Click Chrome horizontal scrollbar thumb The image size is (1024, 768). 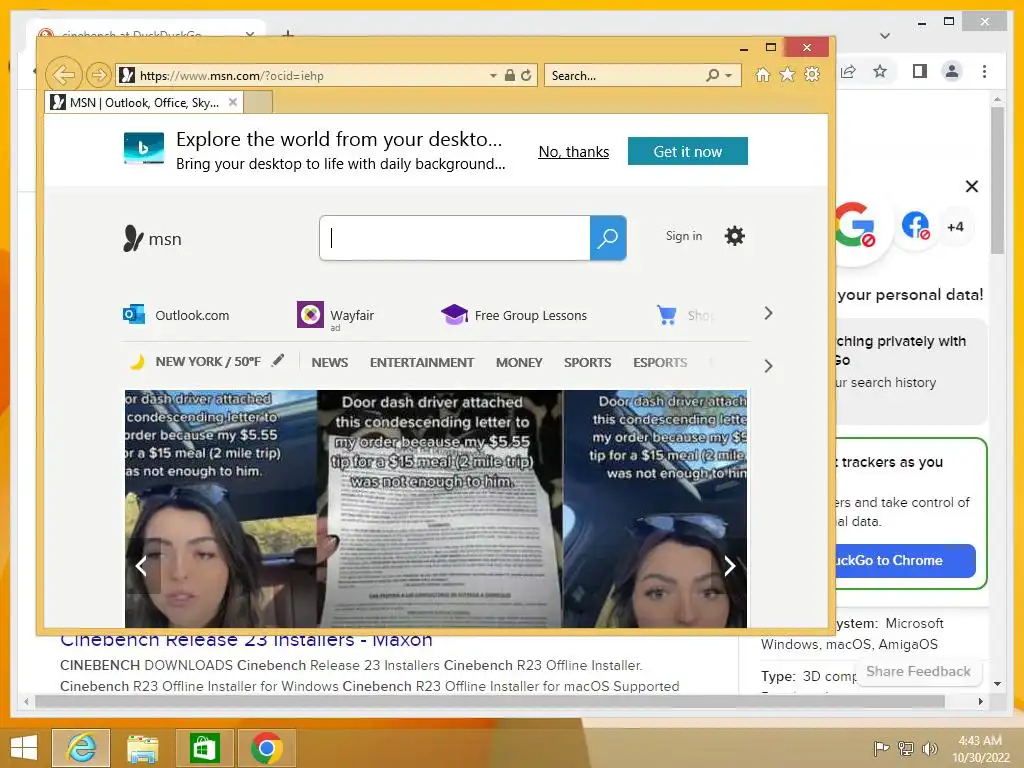(490, 701)
